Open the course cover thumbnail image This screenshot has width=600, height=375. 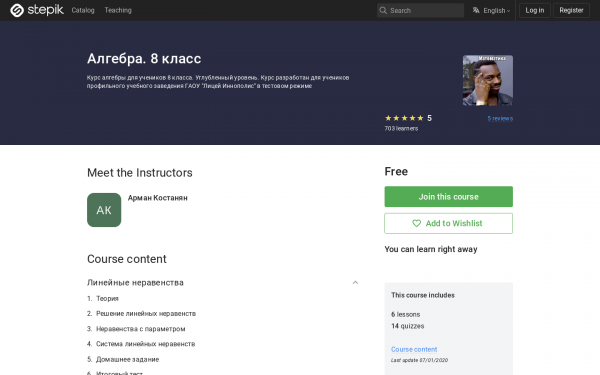coord(488,80)
